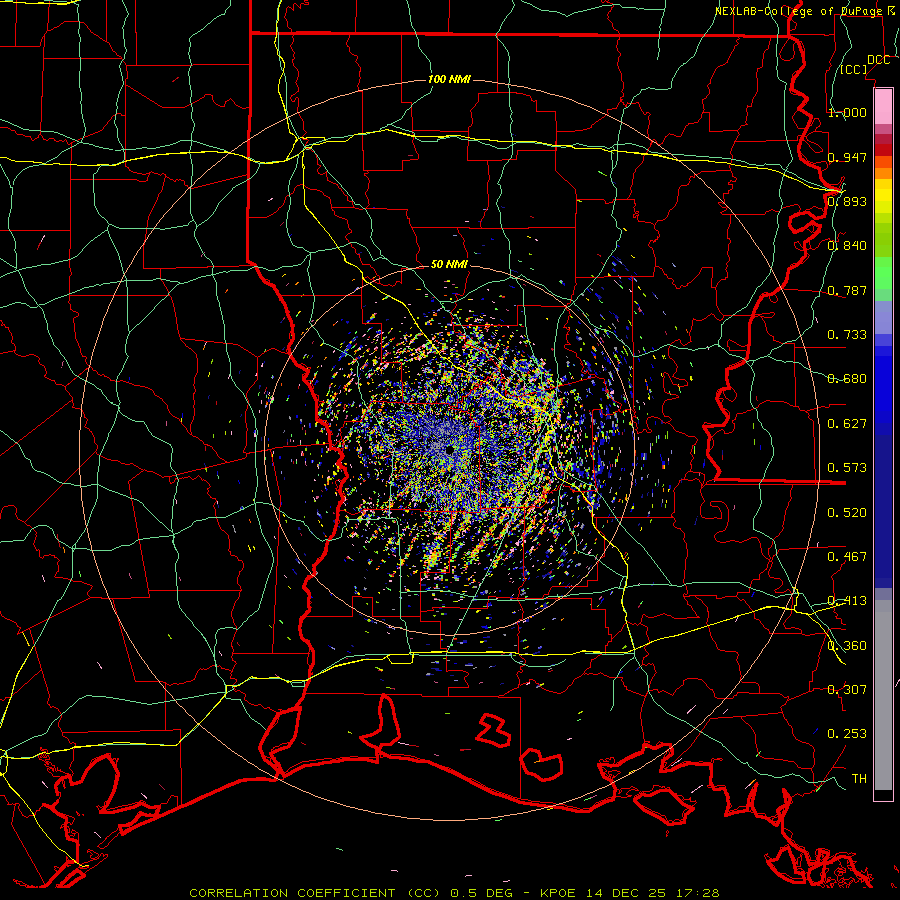900x900 pixels.
Task: Click the [CC] units label
Action: pos(854,69)
